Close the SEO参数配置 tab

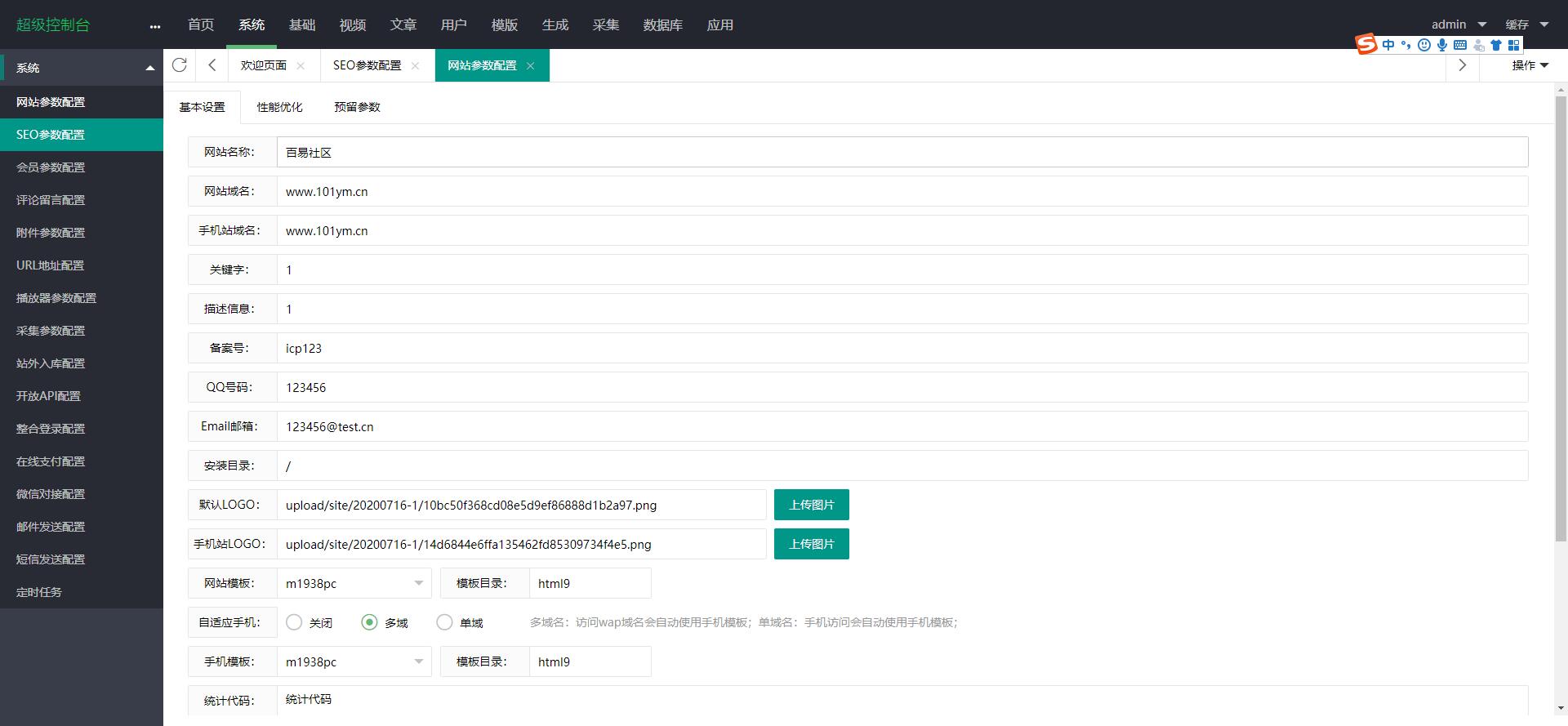click(415, 66)
